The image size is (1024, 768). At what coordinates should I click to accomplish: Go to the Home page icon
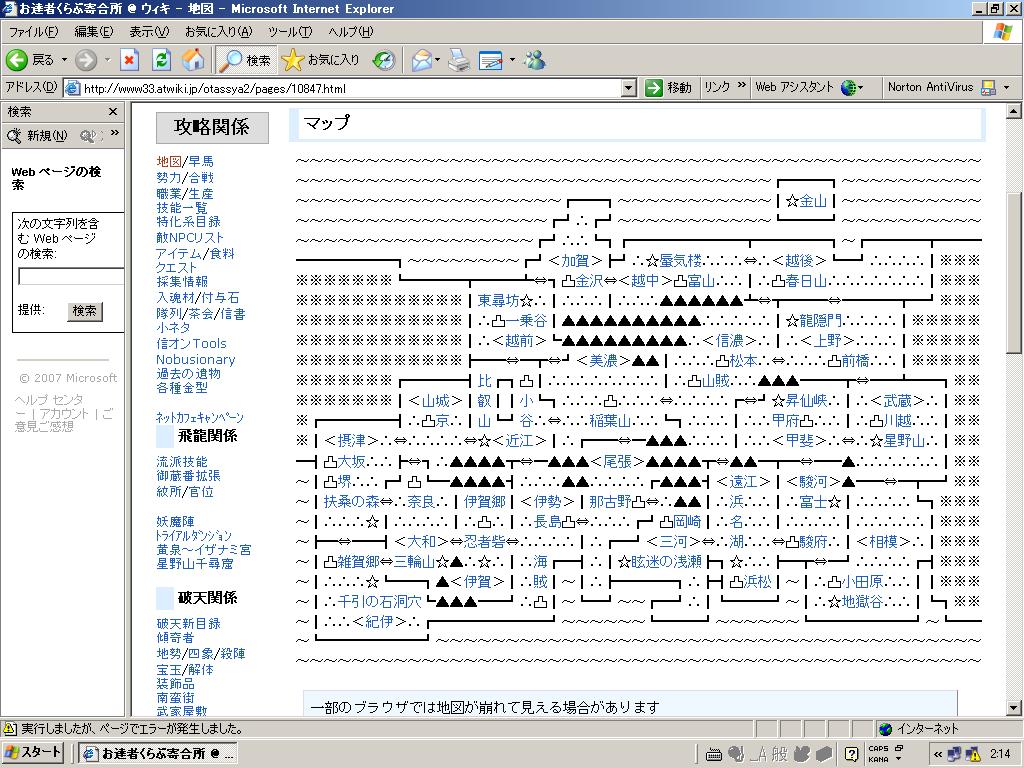click(192, 60)
